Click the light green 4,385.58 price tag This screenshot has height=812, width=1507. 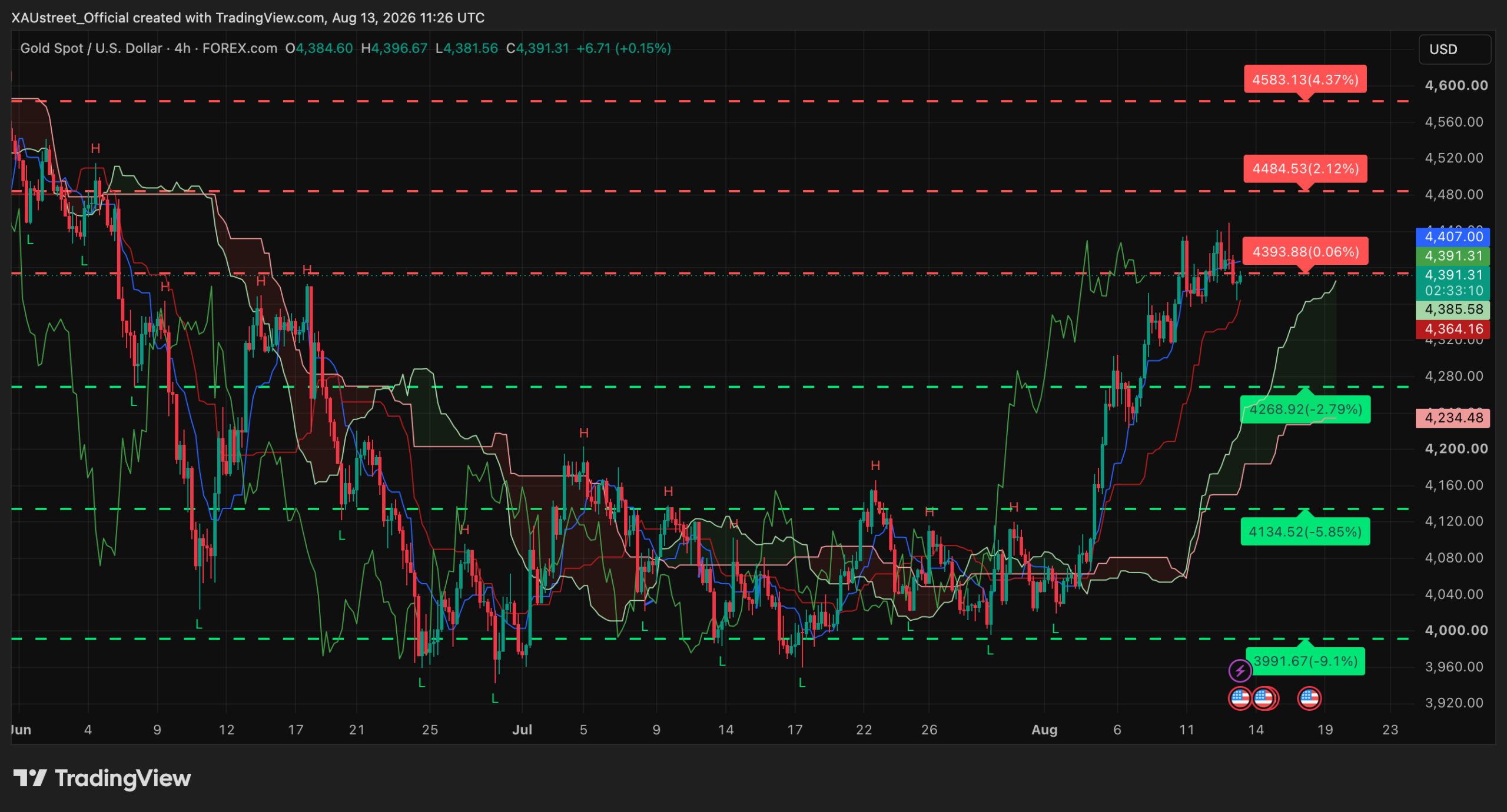[x=1453, y=310]
